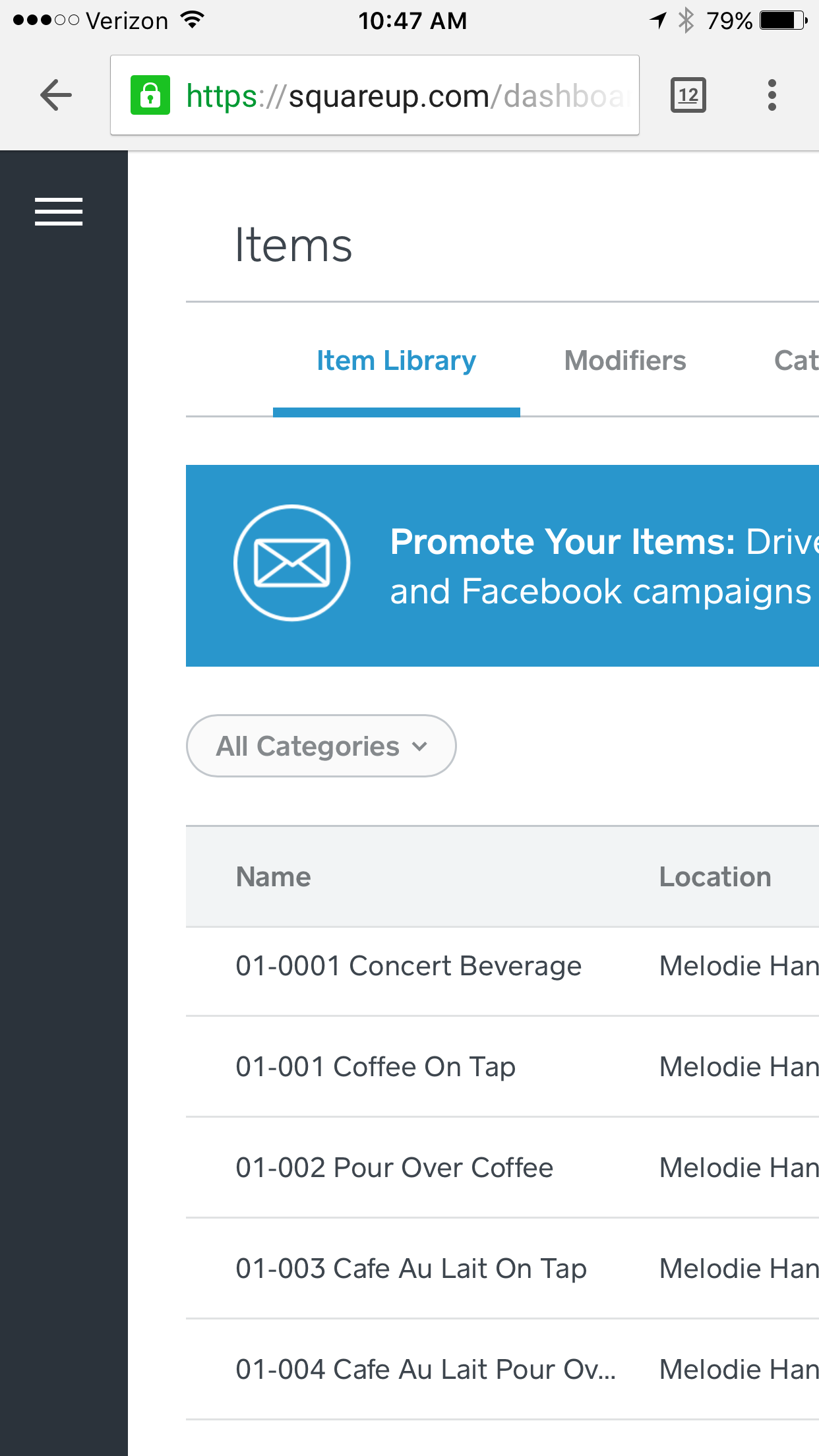The width and height of the screenshot is (819, 1456).
Task: Tap the green secure lock icon
Action: coord(150,96)
